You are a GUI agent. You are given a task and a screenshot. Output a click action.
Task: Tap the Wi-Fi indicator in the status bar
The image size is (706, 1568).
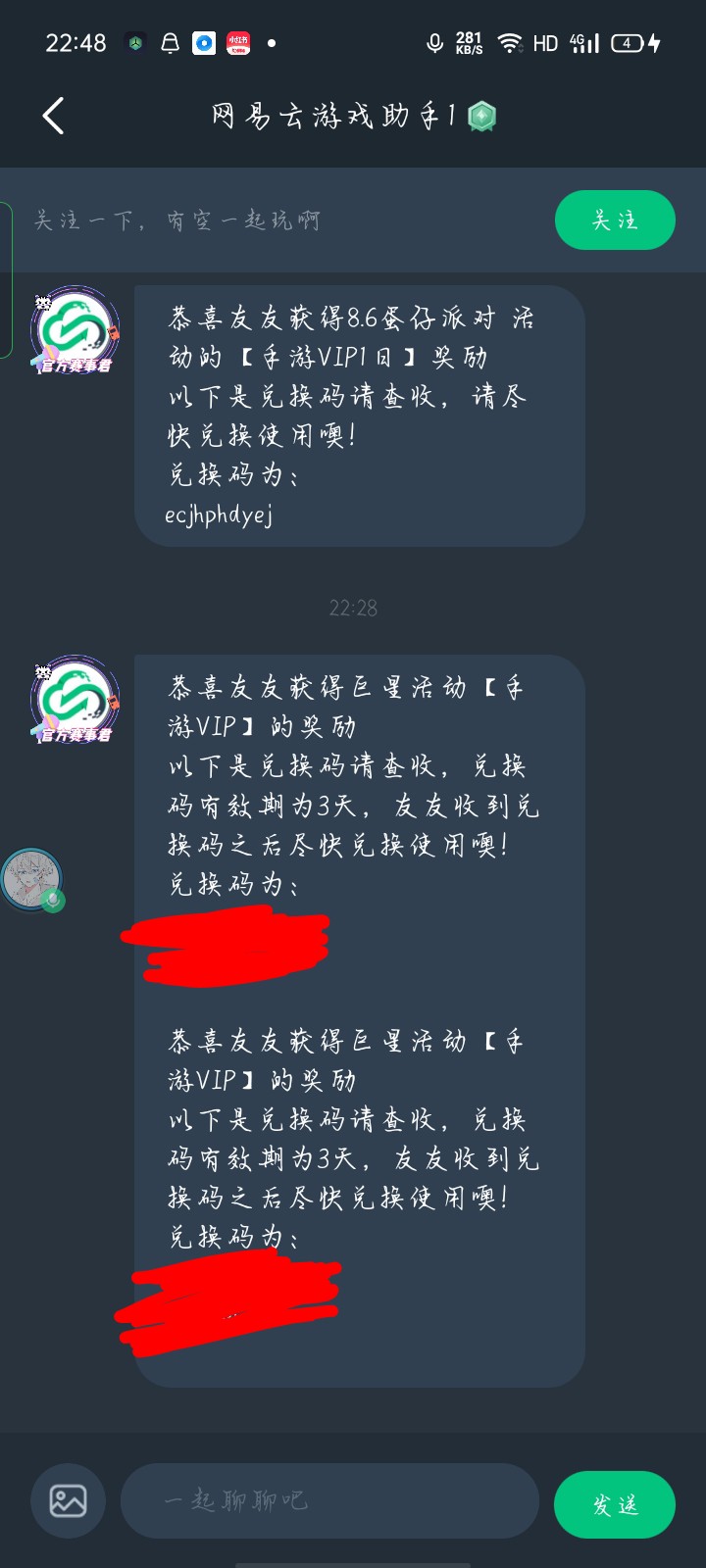(x=510, y=43)
